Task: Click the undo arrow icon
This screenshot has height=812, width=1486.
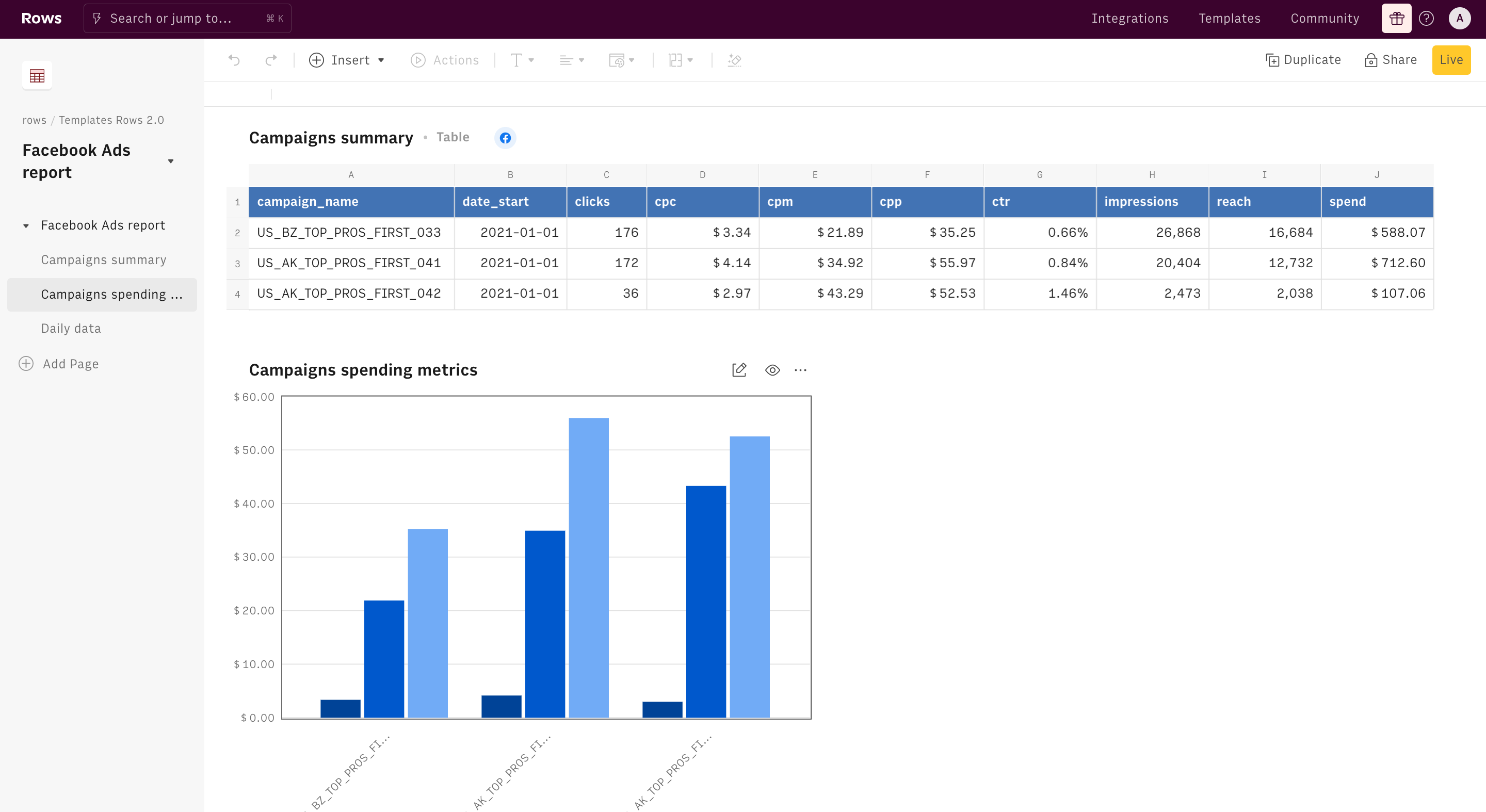Action: click(x=234, y=60)
